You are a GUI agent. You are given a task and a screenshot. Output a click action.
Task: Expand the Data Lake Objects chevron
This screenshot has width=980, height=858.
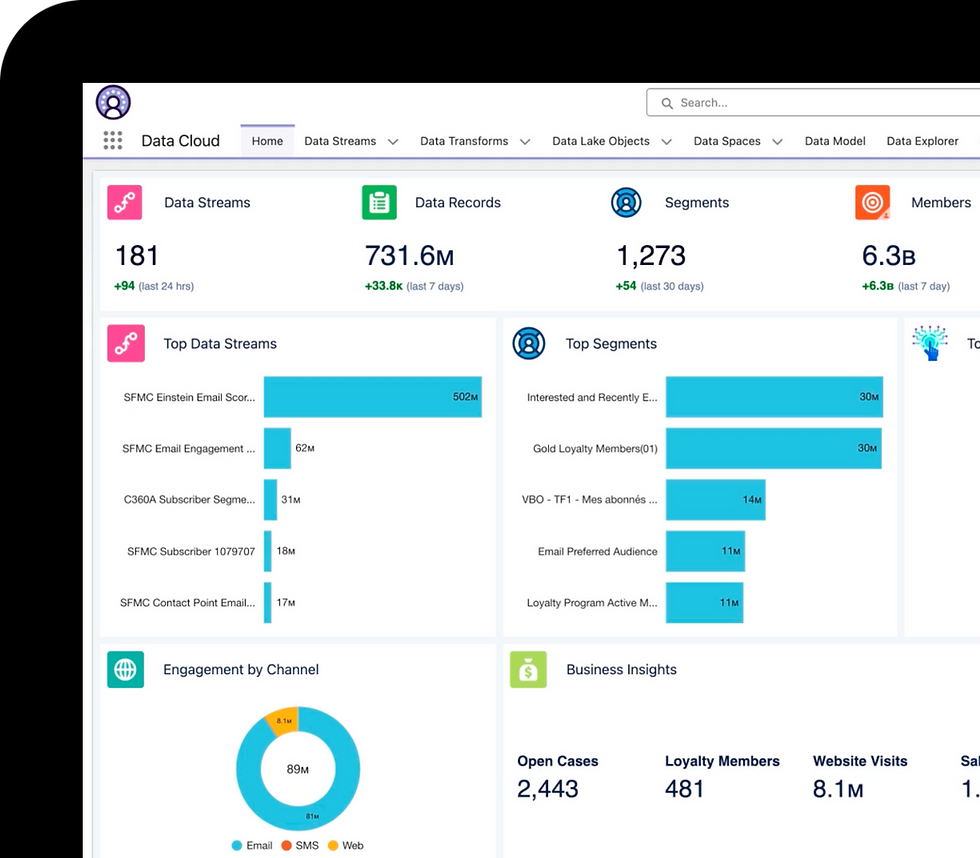[x=667, y=142]
